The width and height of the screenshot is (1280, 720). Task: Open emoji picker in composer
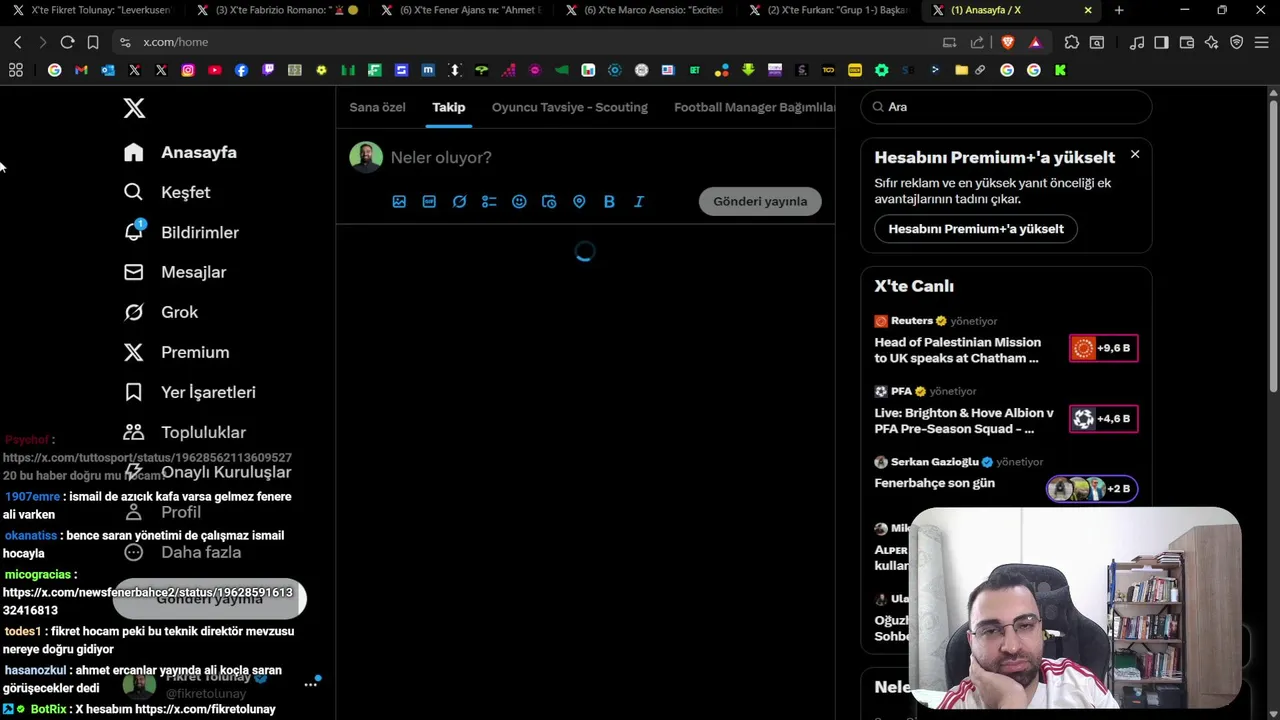(519, 201)
